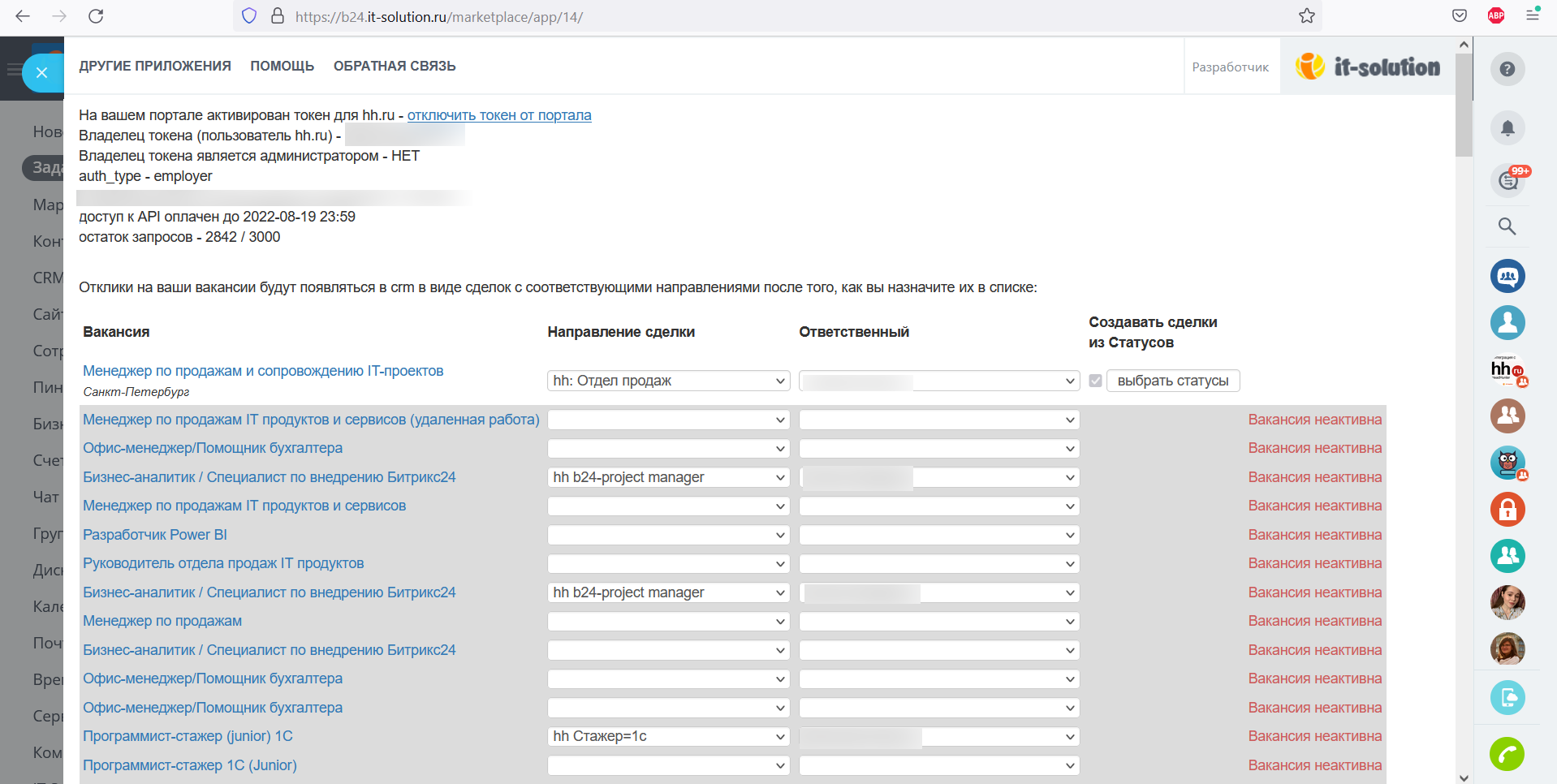Click the it-solution logo
This screenshot has width=1557, height=784.
[1368, 67]
